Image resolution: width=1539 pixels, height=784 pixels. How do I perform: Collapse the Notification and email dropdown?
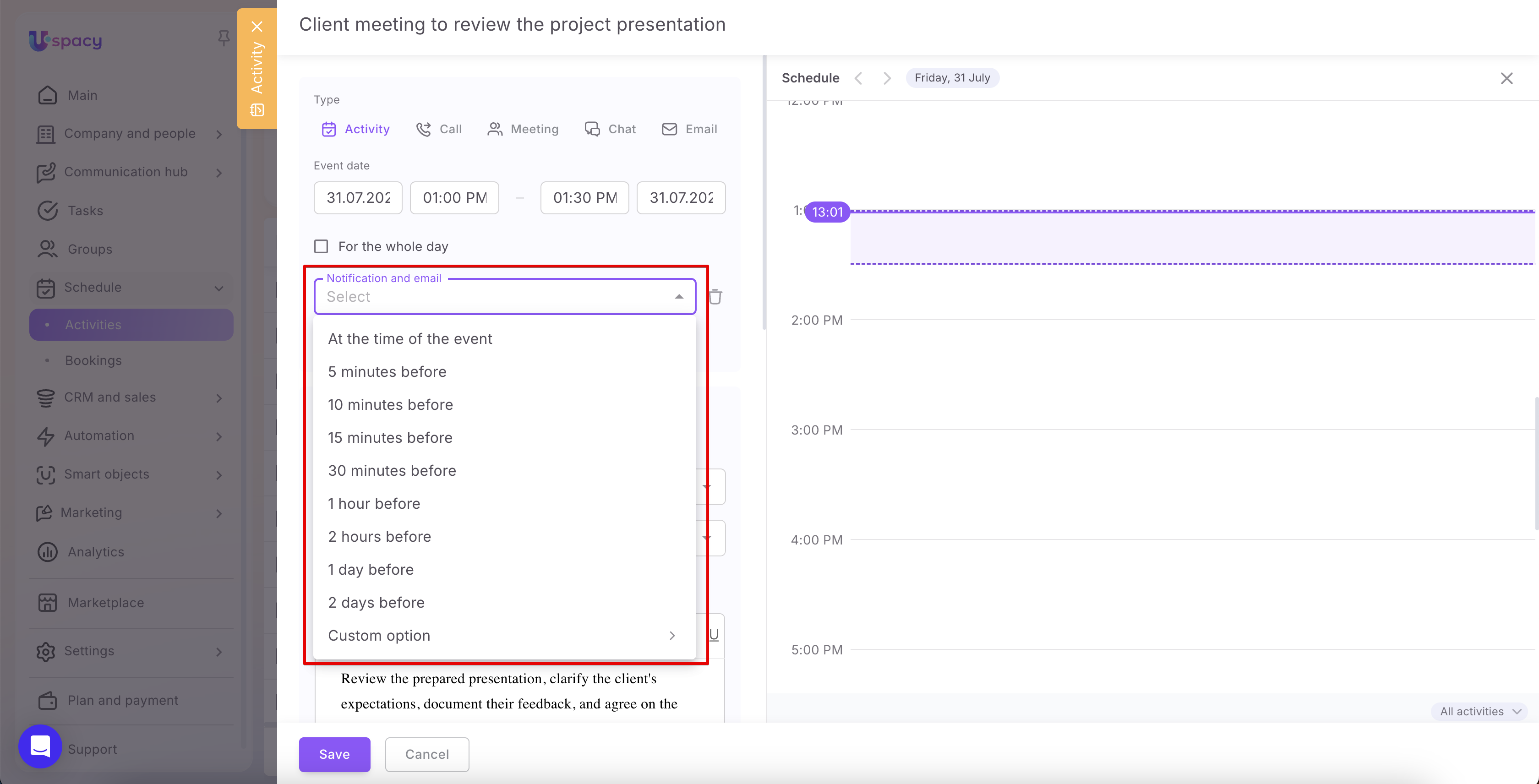[679, 297]
